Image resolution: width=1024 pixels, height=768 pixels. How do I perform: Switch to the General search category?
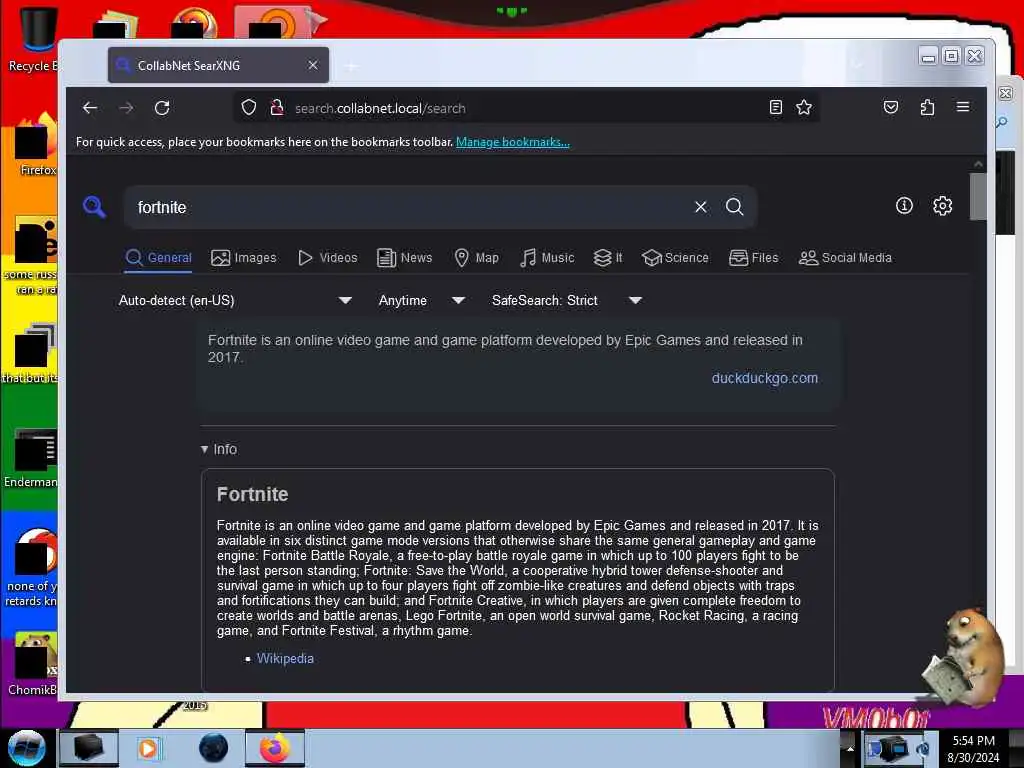159,258
